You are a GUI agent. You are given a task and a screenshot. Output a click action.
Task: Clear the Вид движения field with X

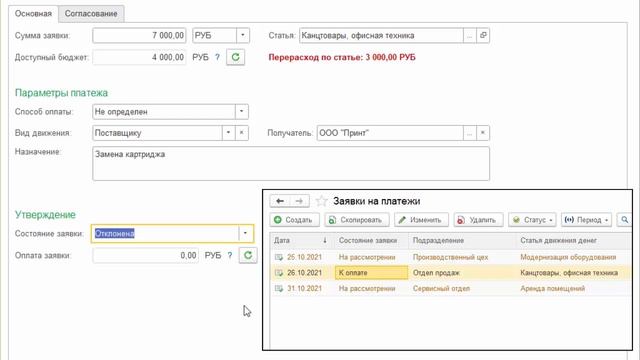point(242,133)
